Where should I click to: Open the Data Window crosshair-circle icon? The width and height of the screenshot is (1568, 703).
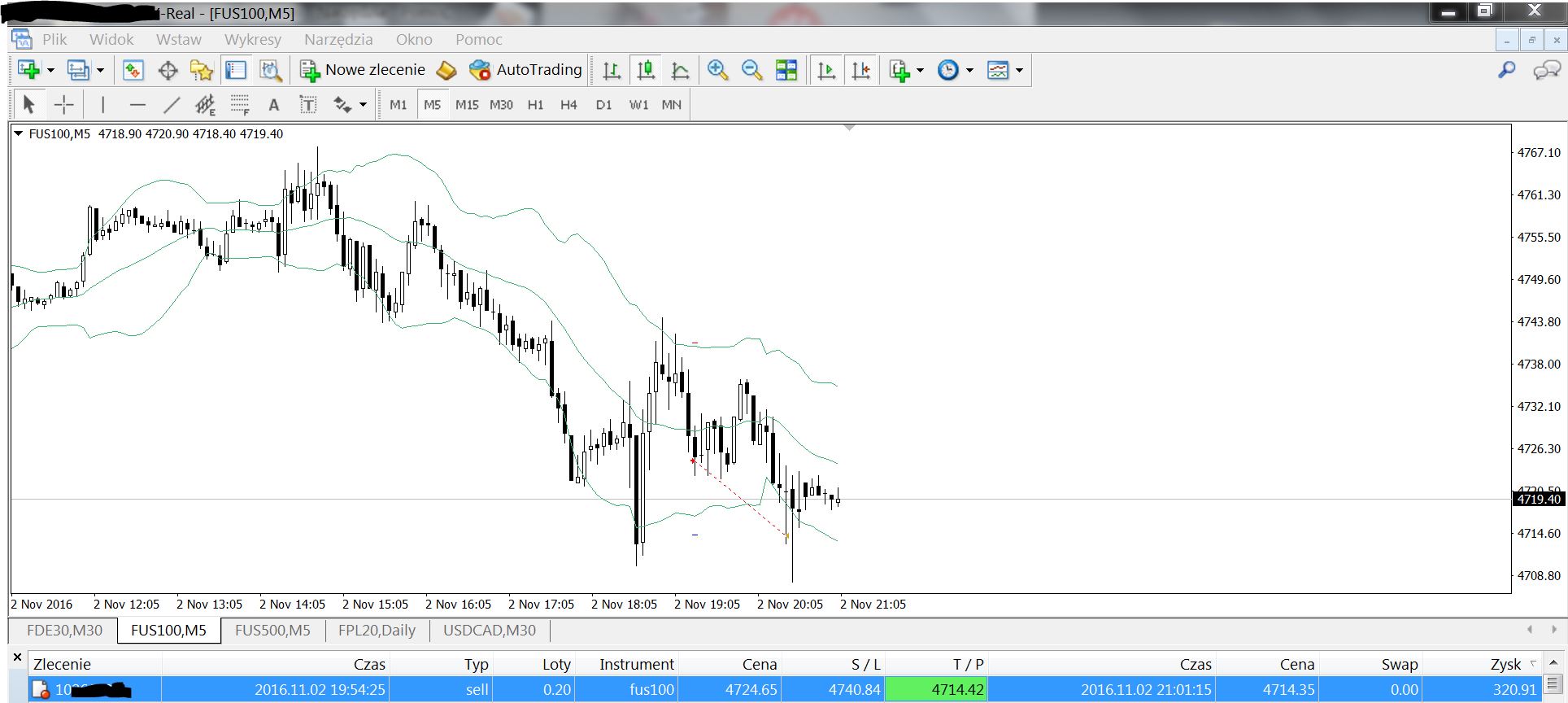click(168, 70)
